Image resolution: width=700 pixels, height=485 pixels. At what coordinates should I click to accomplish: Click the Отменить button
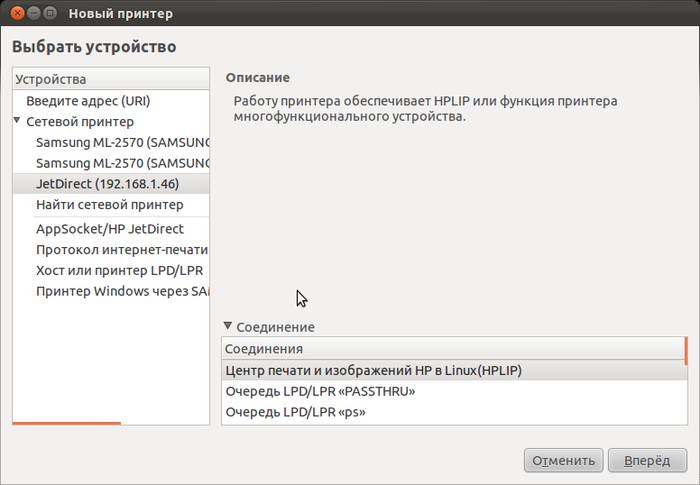click(x=563, y=461)
